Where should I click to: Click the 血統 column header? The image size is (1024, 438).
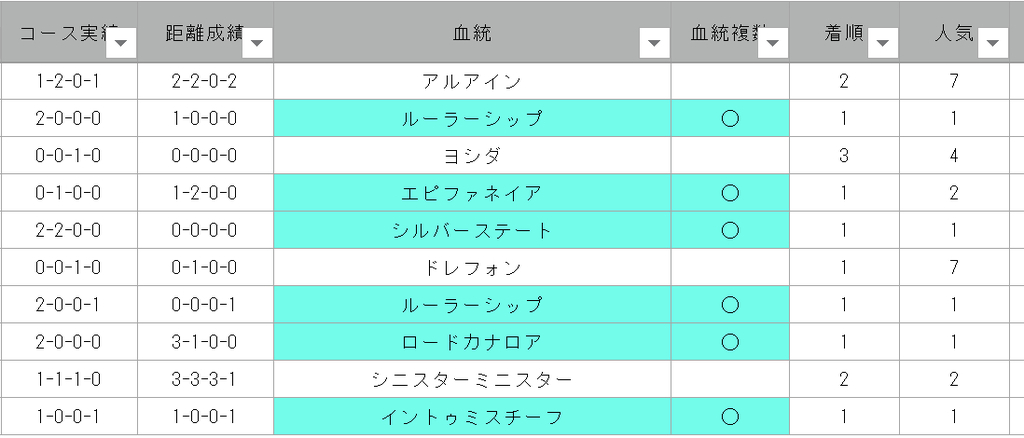(472, 33)
